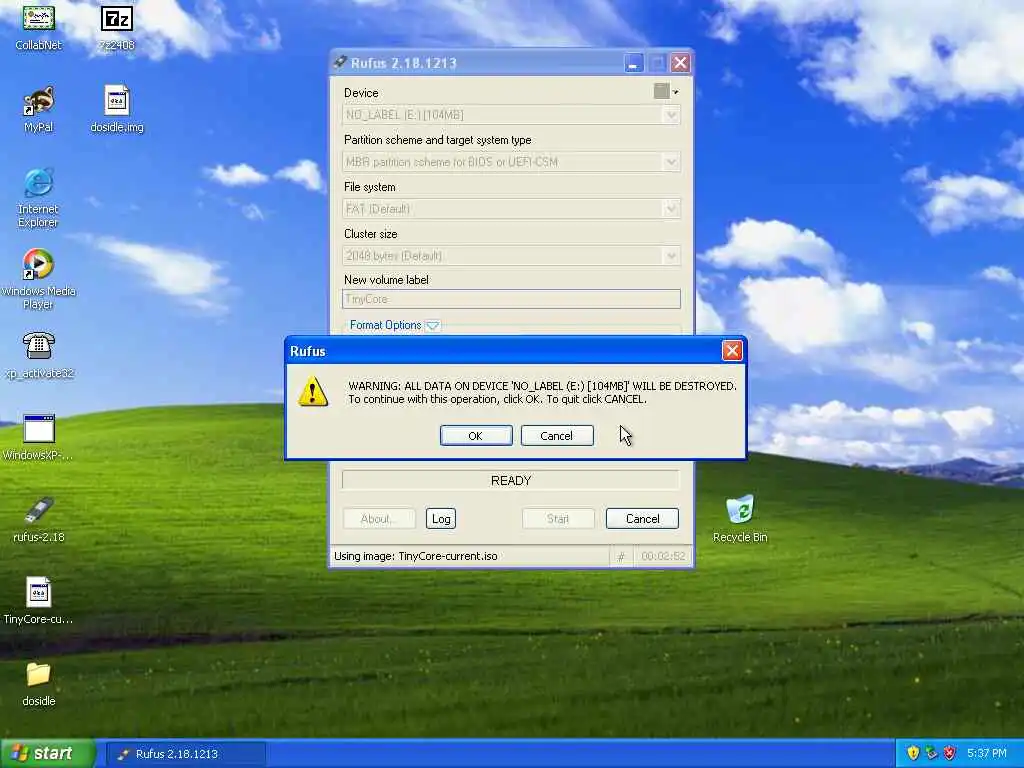
Task: Select the dosidle folder icon
Action: pos(39,684)
